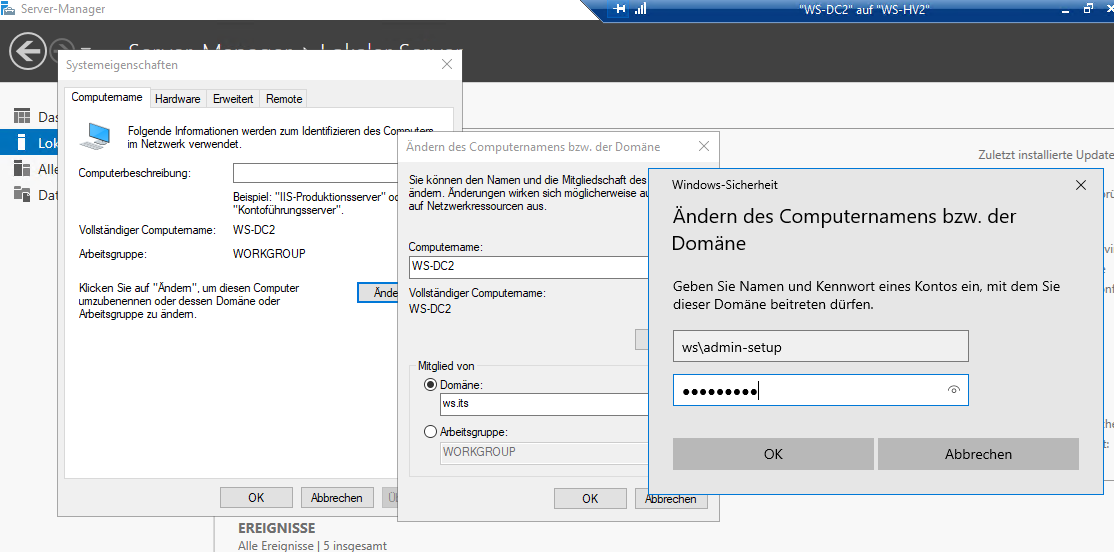
Task: Switch to the Hardware tab
Action: click(178, 99)
